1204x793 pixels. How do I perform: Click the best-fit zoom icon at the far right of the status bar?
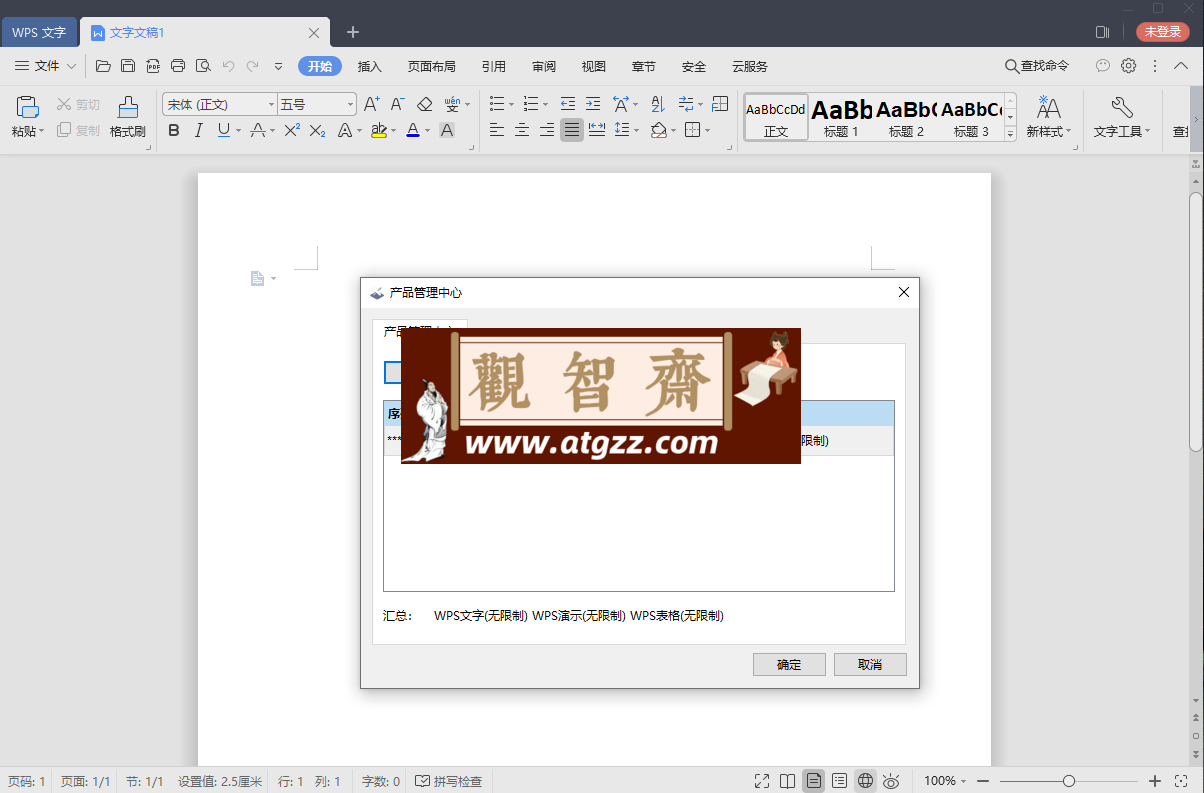1183,781
